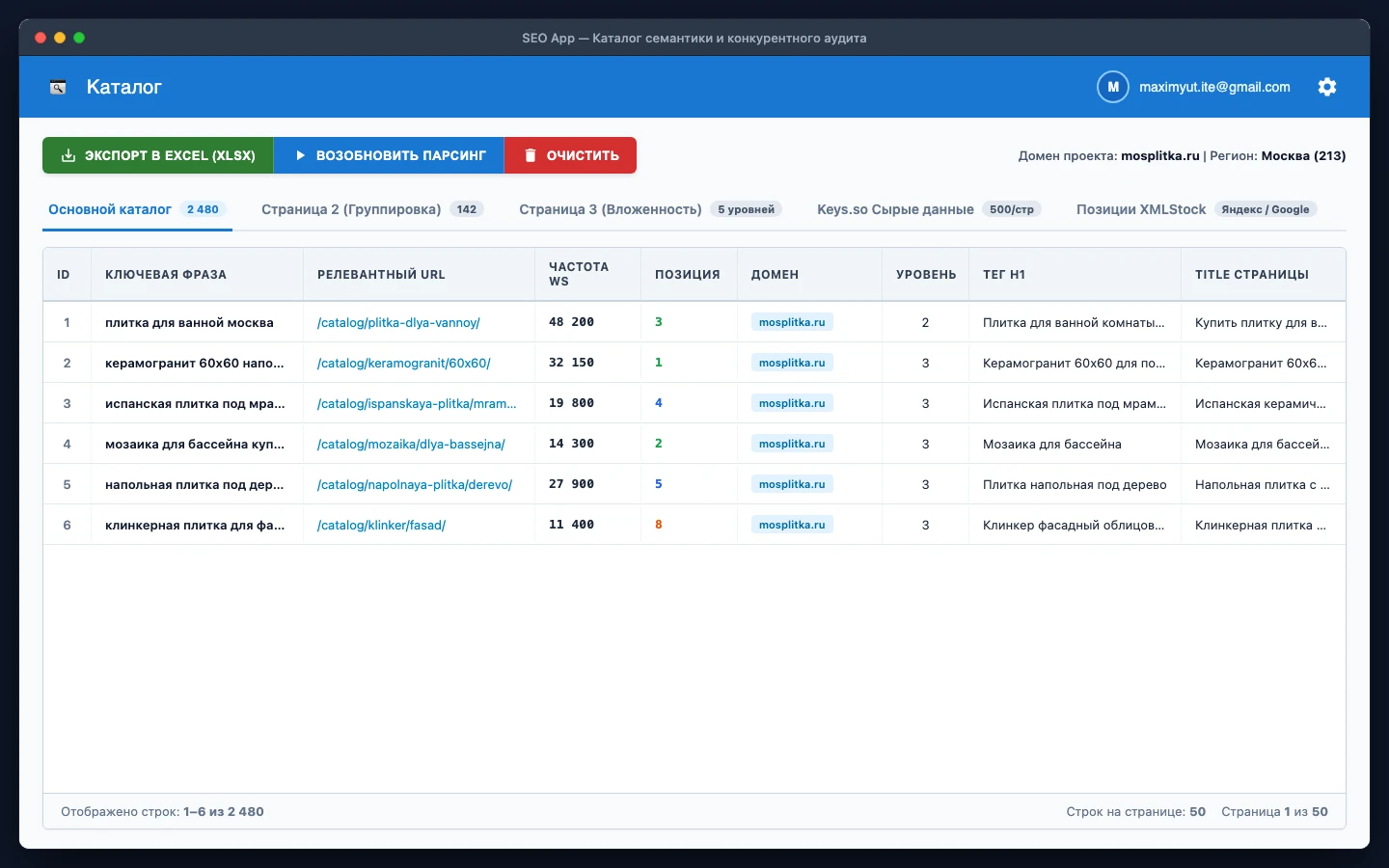Click the Москва (213) region label
The width and height of the screenshot is (1389, 868).
point(1303,155)
